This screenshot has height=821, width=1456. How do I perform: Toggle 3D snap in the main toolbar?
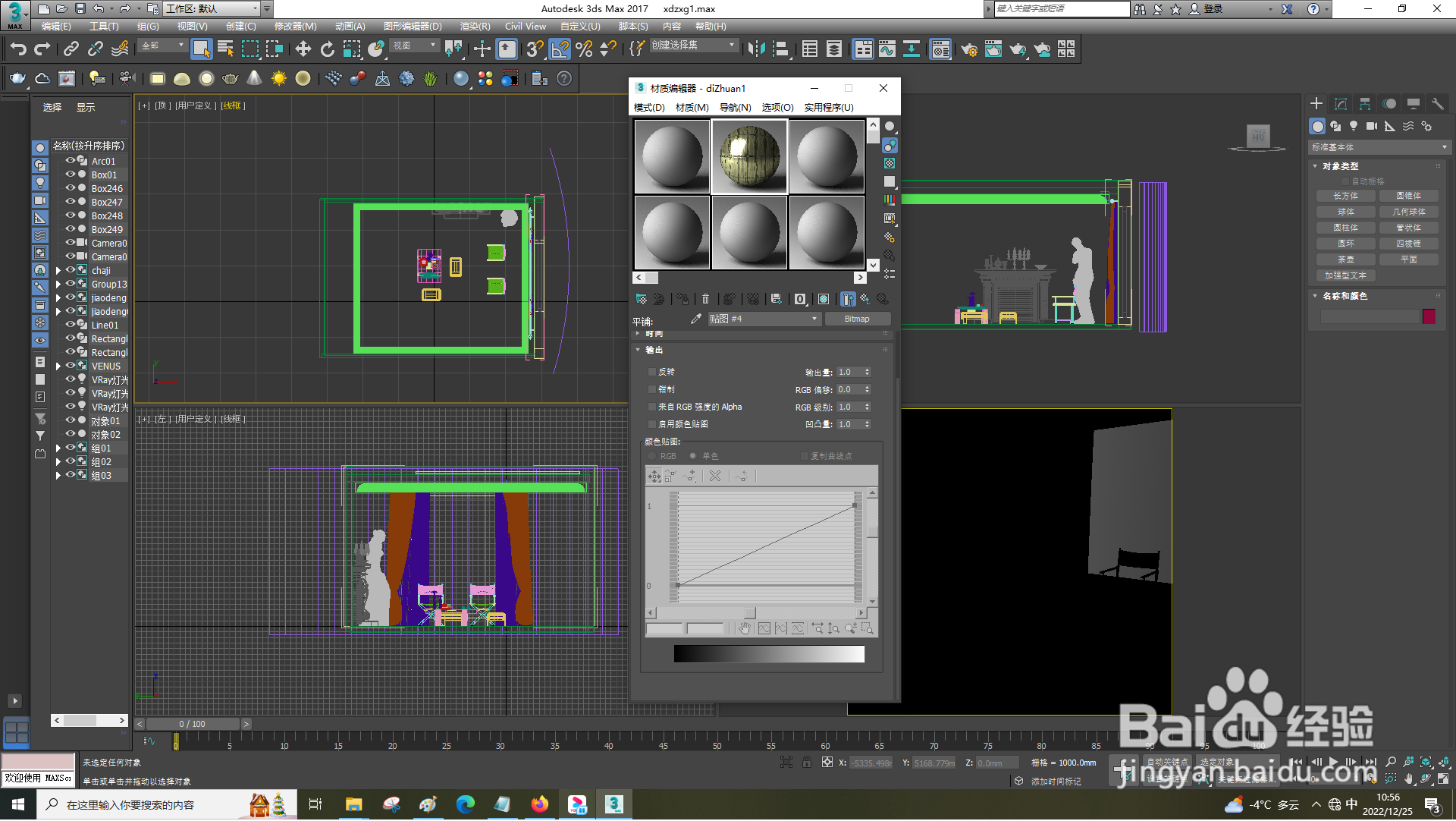535,49
